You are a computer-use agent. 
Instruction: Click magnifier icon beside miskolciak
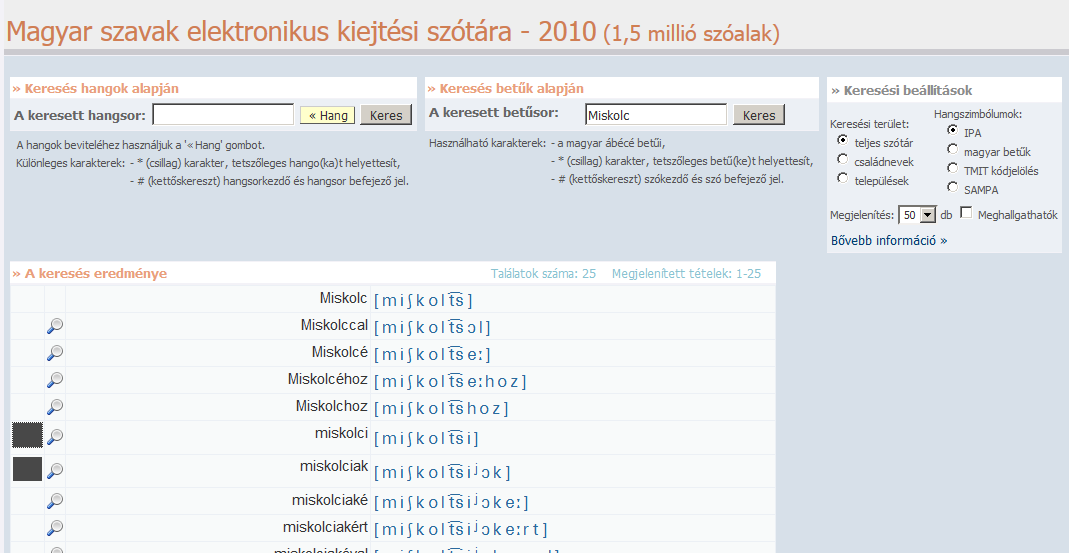[x=55, y=470]
